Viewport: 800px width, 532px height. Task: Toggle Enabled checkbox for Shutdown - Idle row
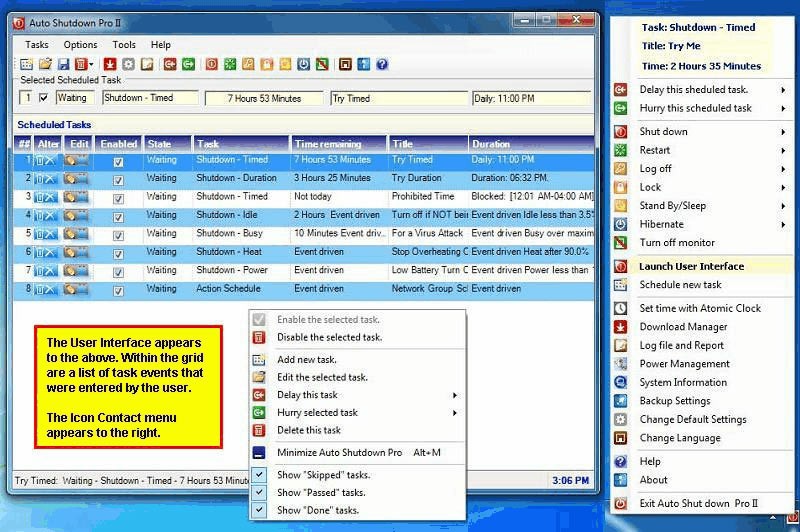pyautogui.click(x=118, y=217)
